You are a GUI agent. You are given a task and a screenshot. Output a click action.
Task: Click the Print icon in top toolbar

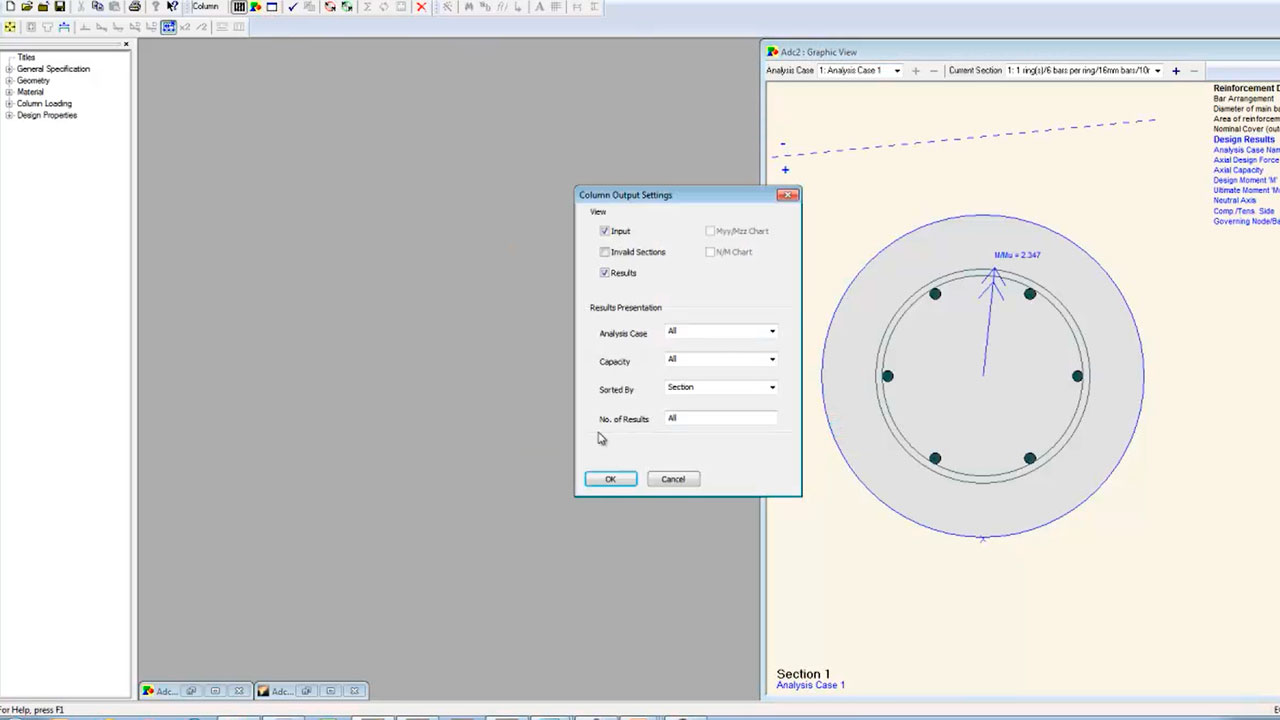click(134, 7)
